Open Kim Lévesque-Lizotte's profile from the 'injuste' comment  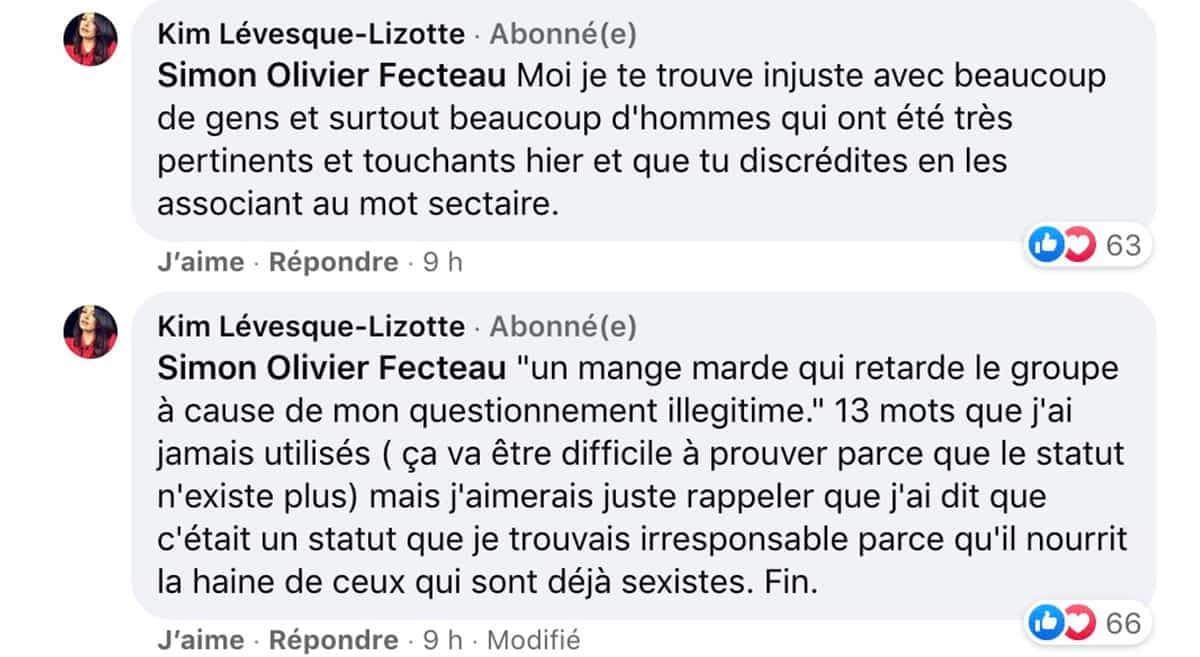(311, 35)
